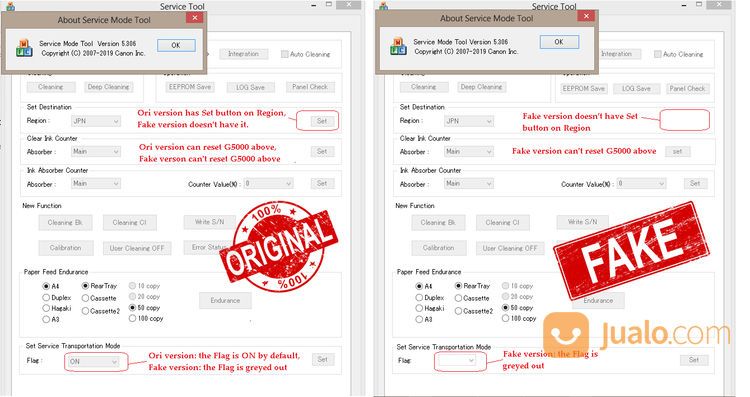
Task: Click Deep Cleaning in left window
Action: [109, 87]
